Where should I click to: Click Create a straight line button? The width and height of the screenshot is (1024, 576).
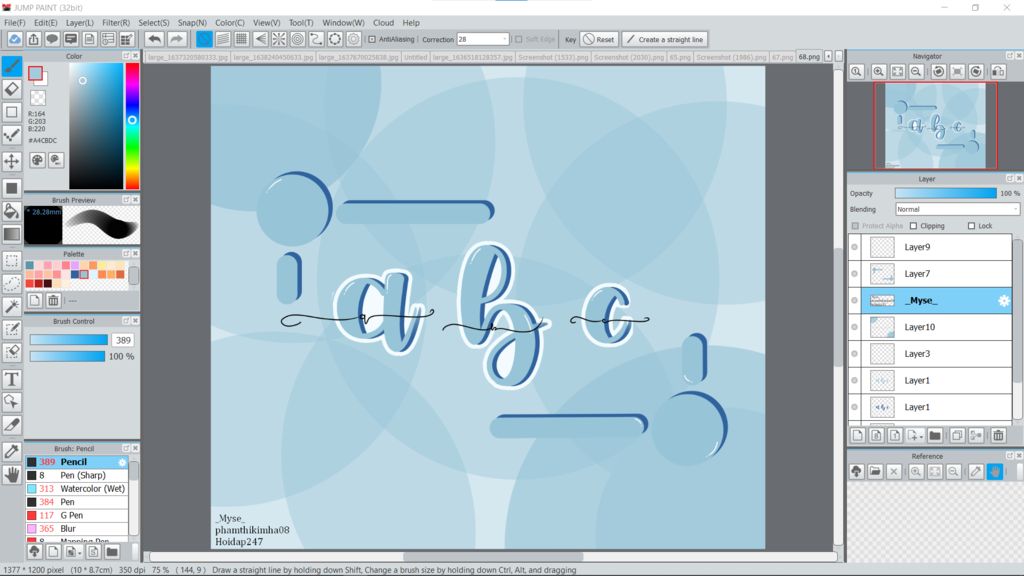(x=665, y=39)
